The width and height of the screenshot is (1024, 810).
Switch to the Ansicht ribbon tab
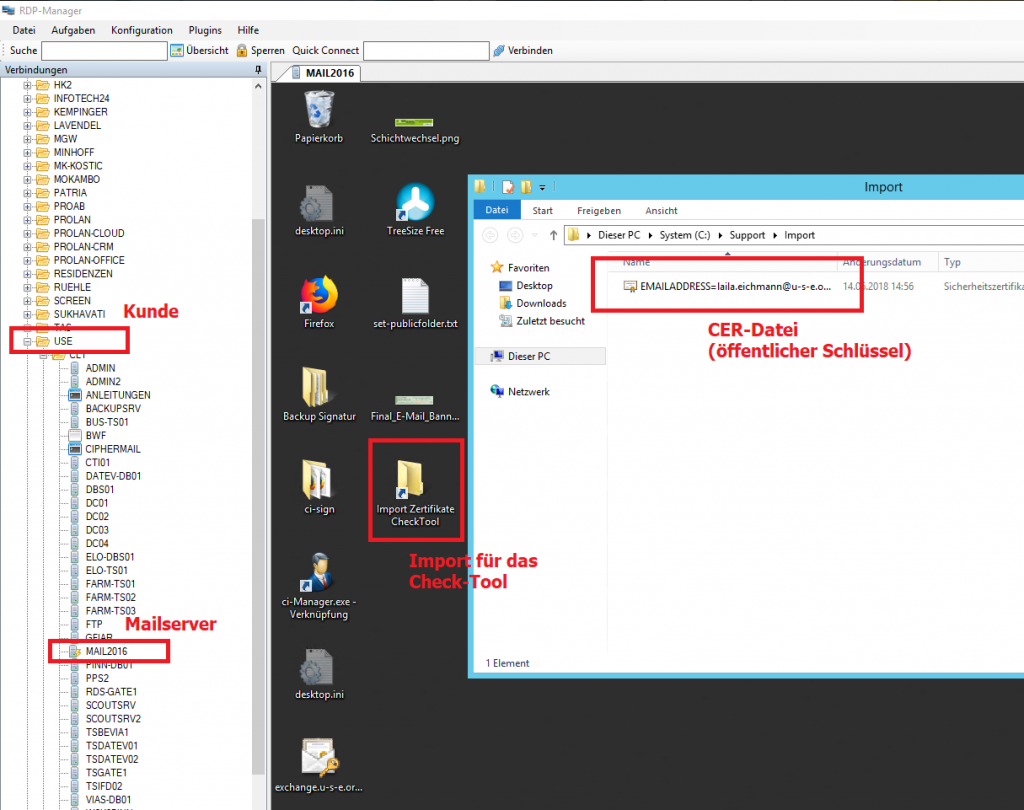coord(661,211)
